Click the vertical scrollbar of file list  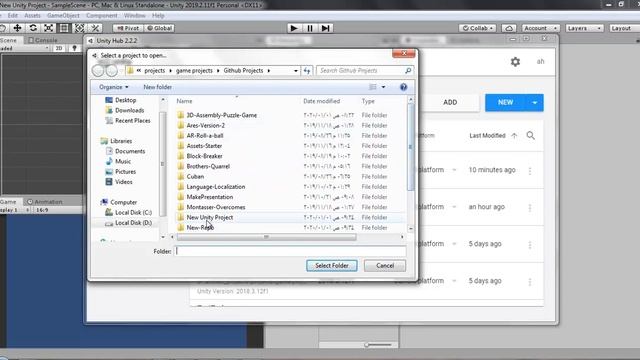click(411, 147)
